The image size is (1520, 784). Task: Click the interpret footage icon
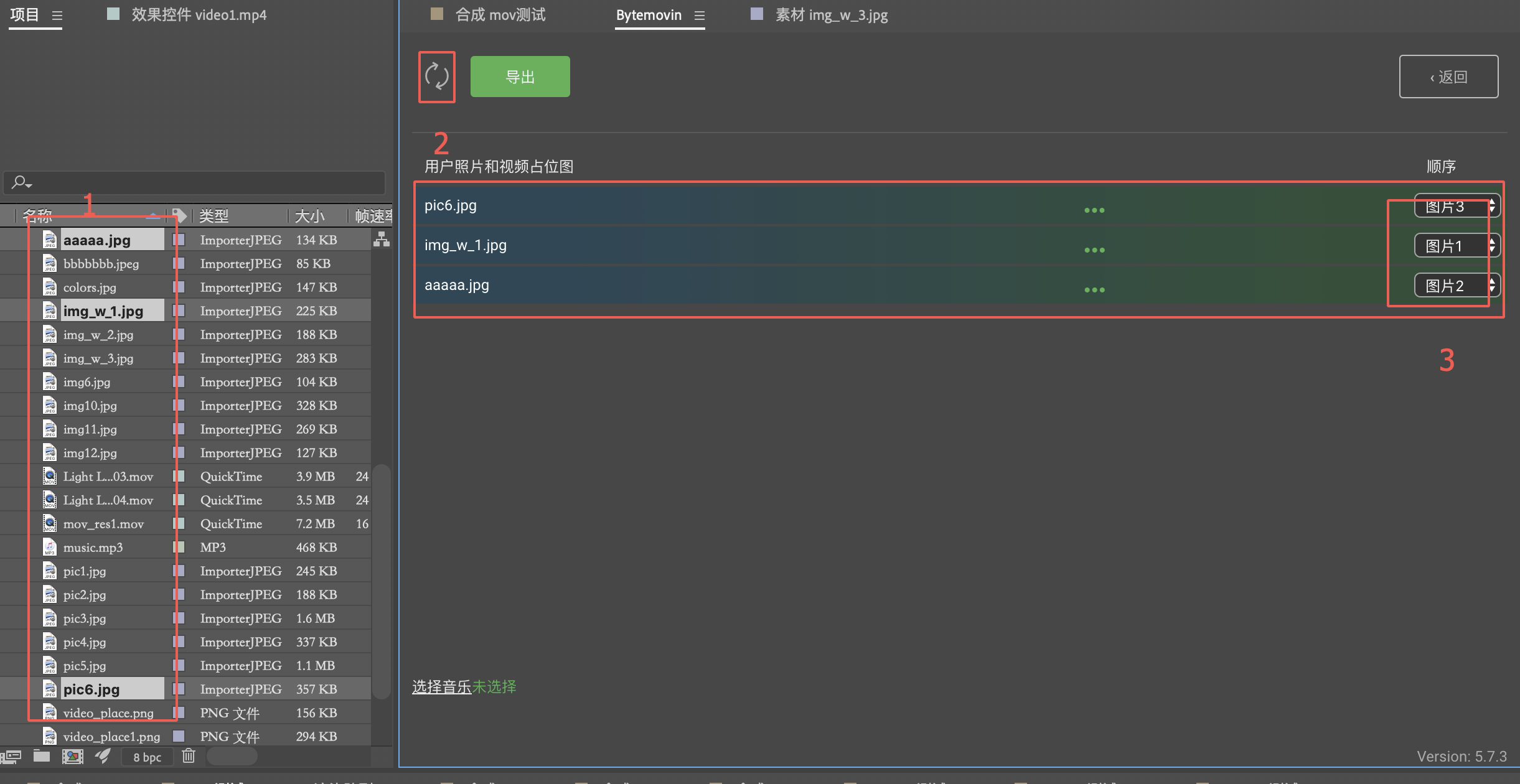tap(11, 757)
